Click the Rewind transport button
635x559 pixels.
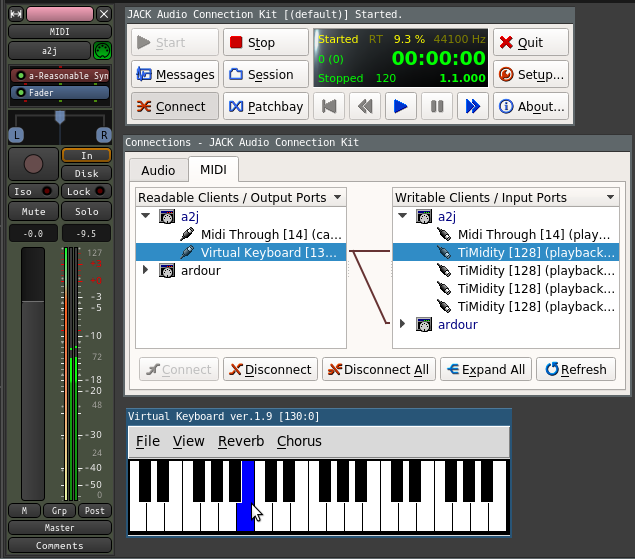365,106
